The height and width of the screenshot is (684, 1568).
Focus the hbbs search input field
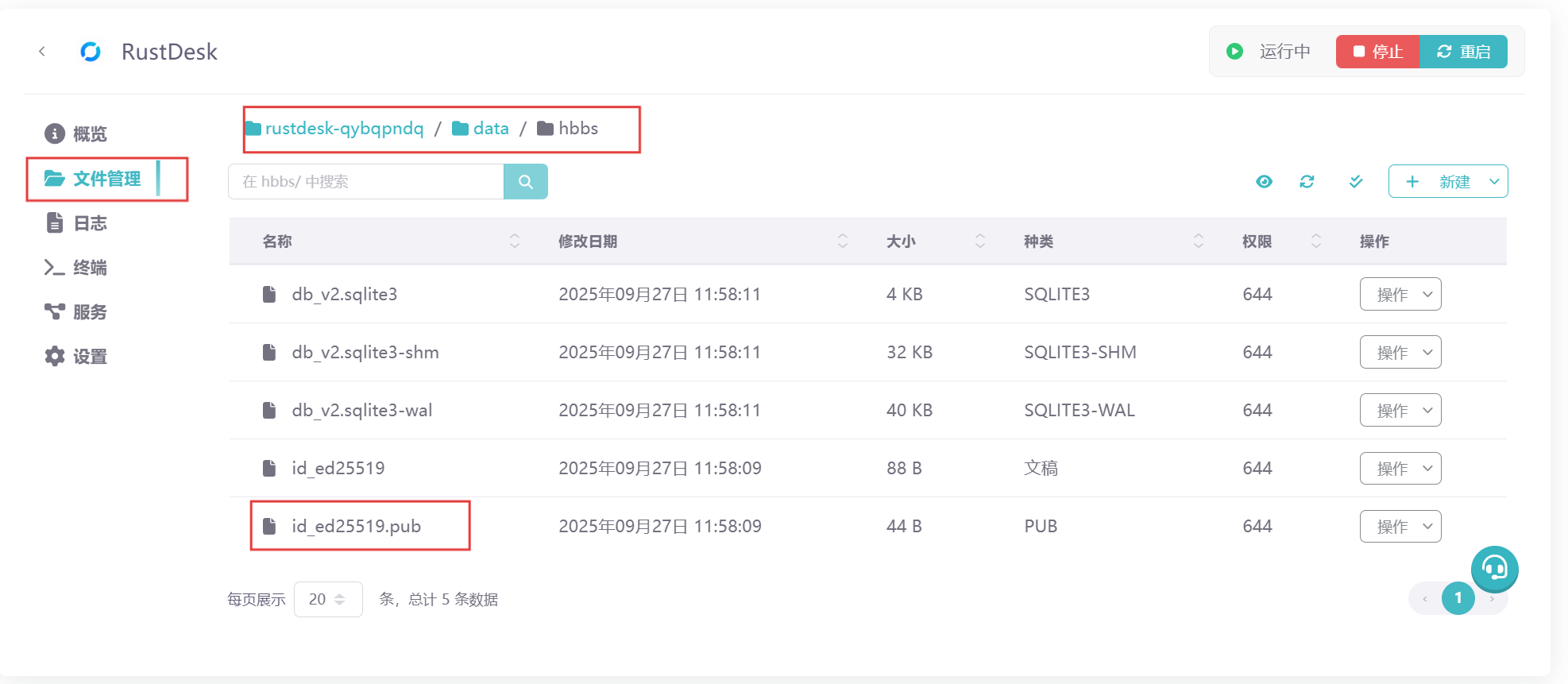(x=365, y=182)
